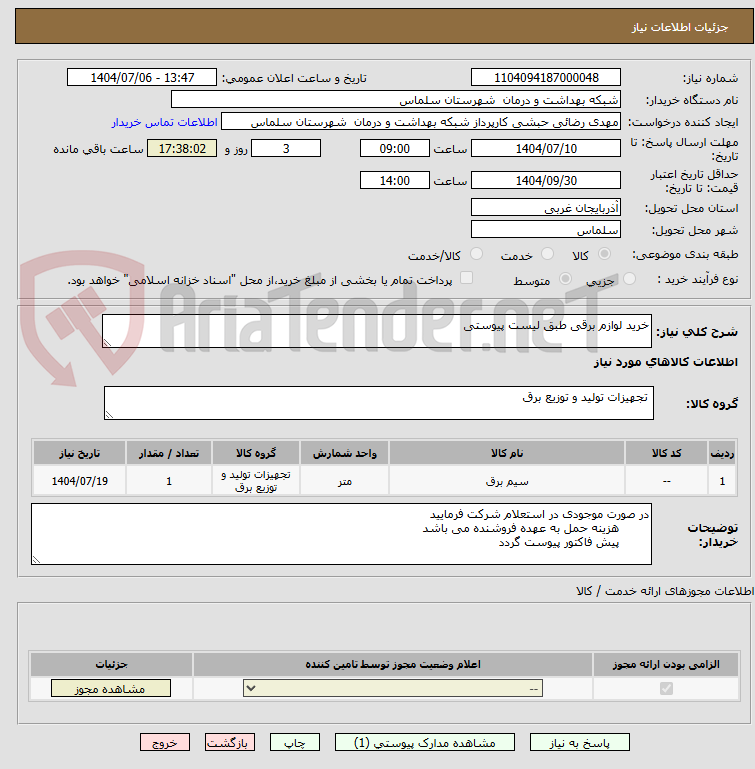Click the validity time 14:00 field

(x=394, y=180)
